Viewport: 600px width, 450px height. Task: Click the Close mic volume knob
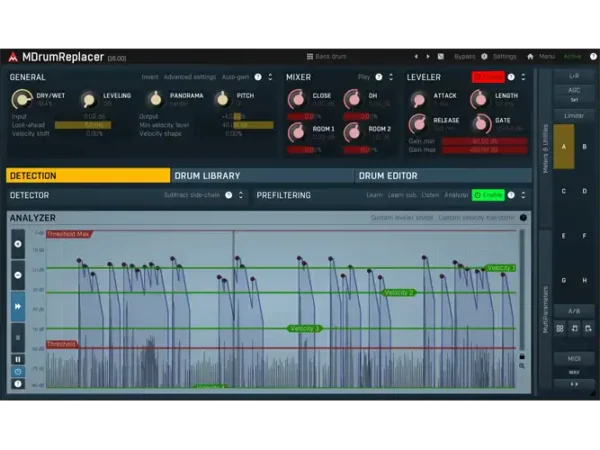(x=297, y=99)
